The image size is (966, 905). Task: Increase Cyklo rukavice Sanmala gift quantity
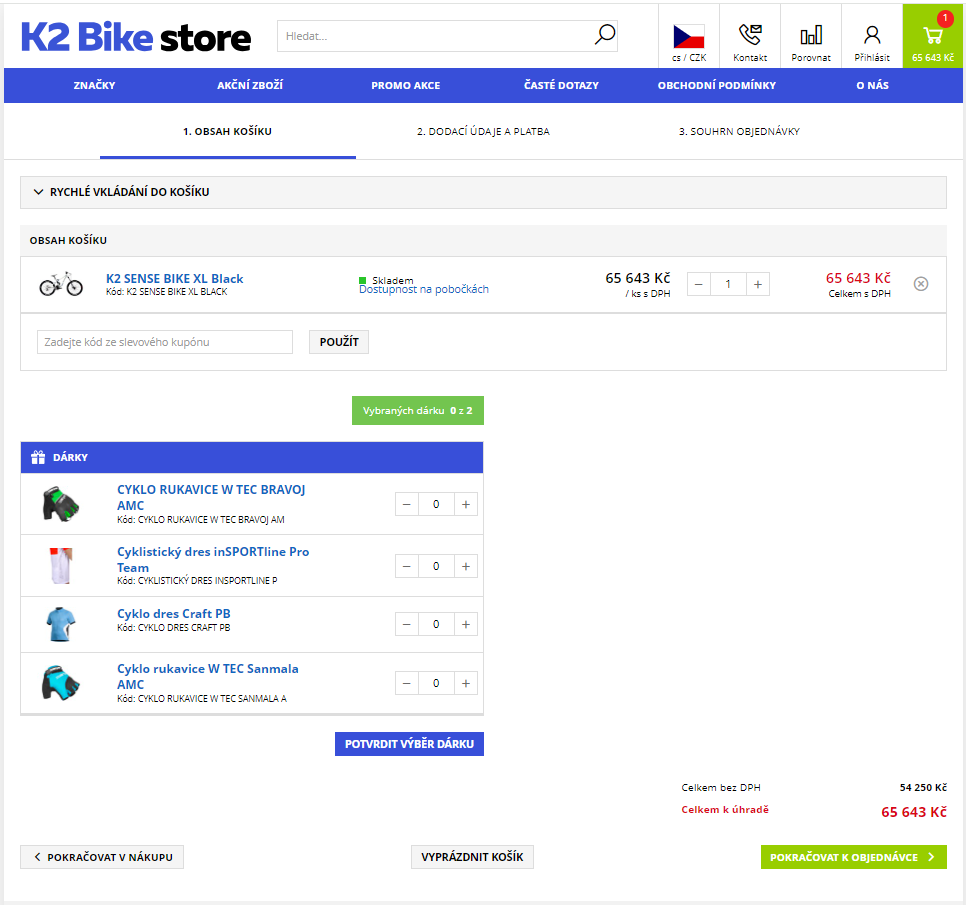click(x=466, y=683)
